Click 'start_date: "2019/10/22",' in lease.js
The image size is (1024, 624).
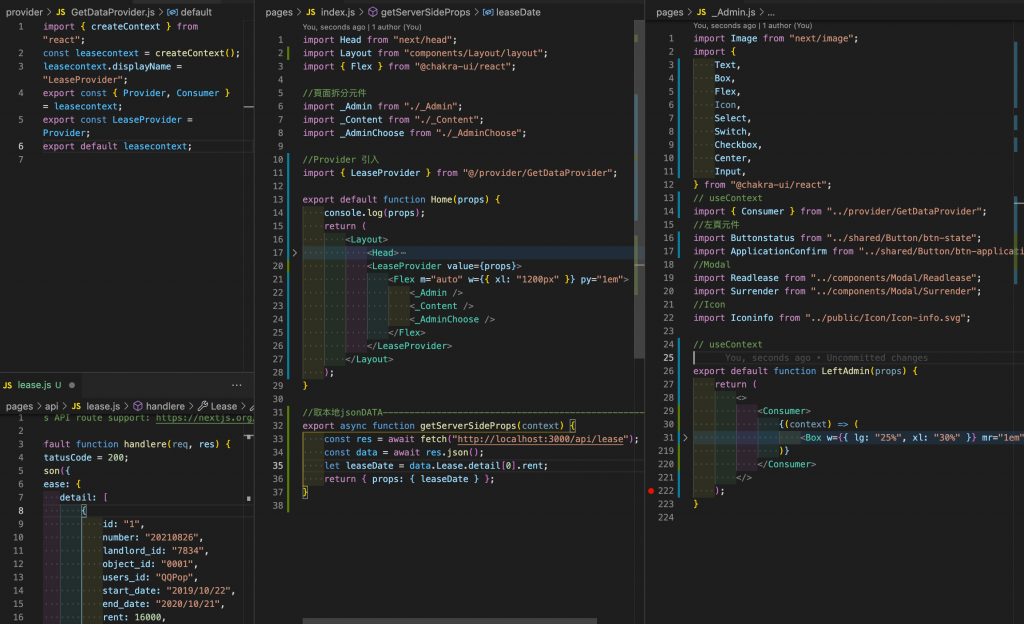coord(168,591)
